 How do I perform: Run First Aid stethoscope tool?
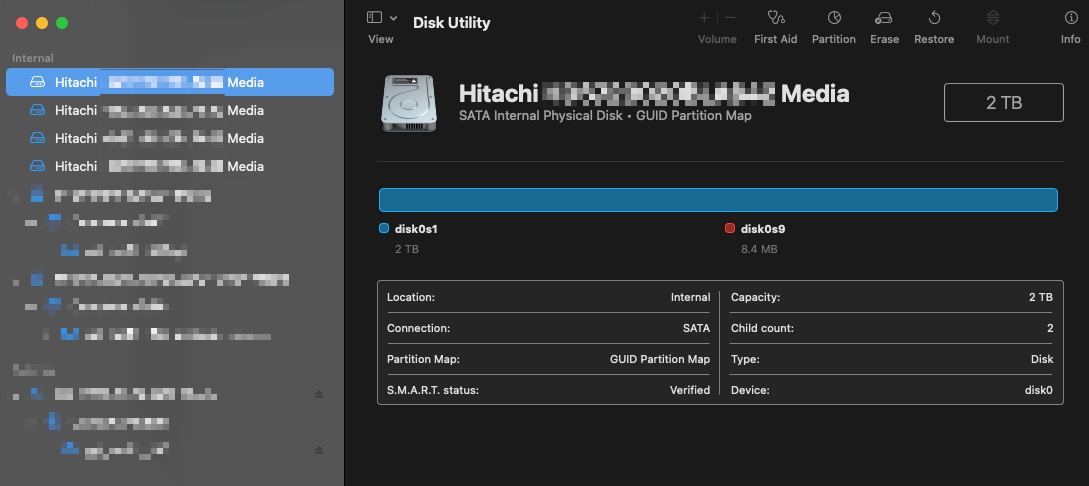point(776,18)
